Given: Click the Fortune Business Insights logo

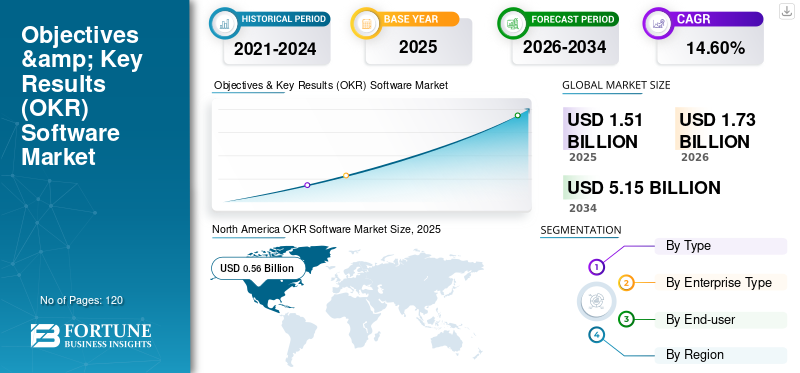Looking at the screenshot, I should click(91, 335).
